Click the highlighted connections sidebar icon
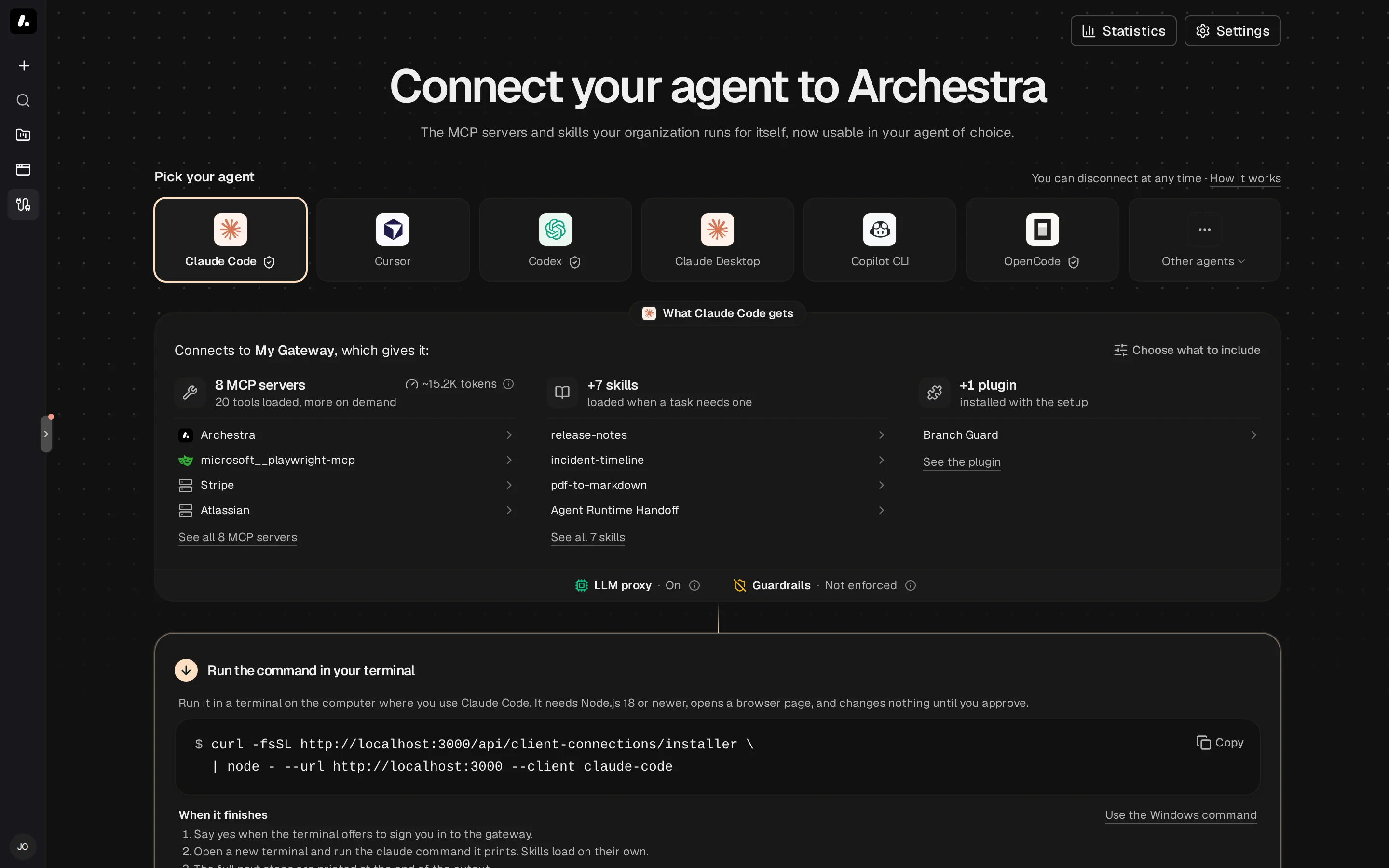 click(x=23, y=204)
